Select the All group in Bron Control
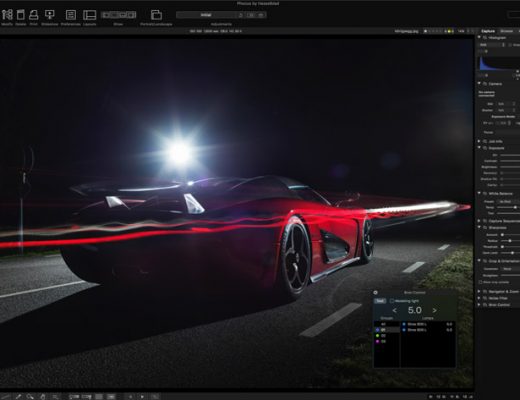The height and width of the screenshot is (400, 520). [387, 324]
